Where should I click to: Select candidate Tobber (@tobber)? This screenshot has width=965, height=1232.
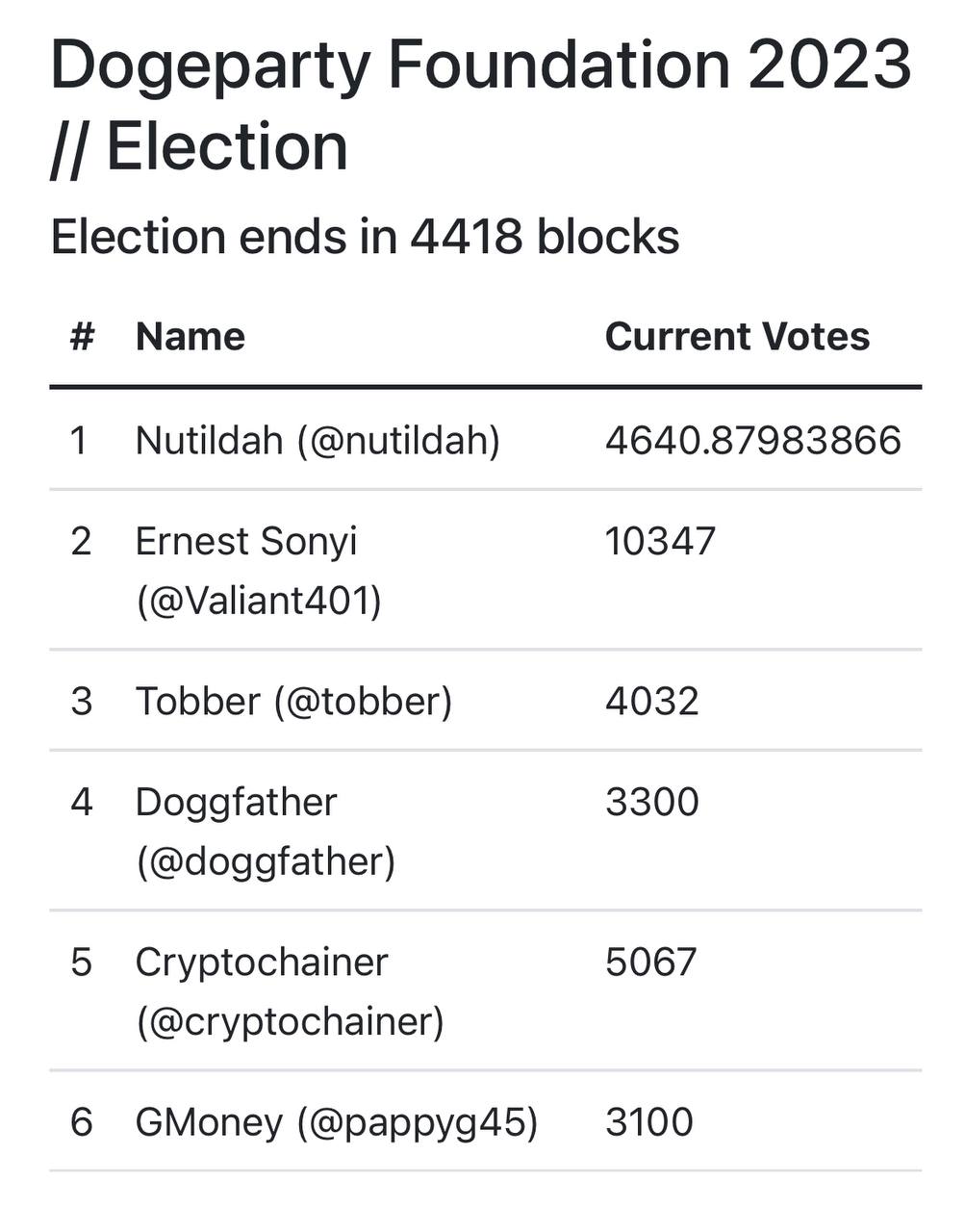pyautogui.click(x=293, y=702)
